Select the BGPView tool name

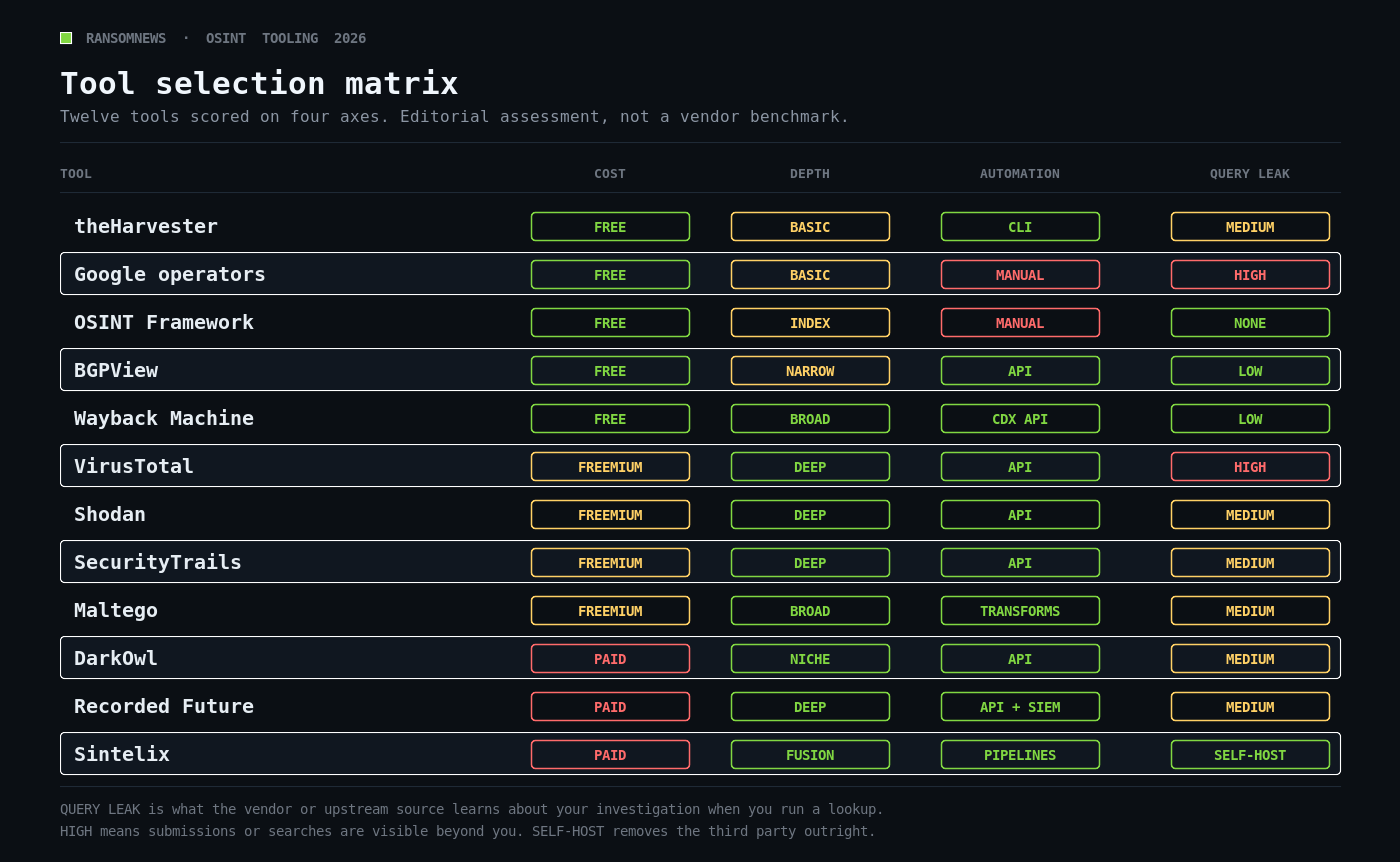pyautogui.click(x=116, y=370)
